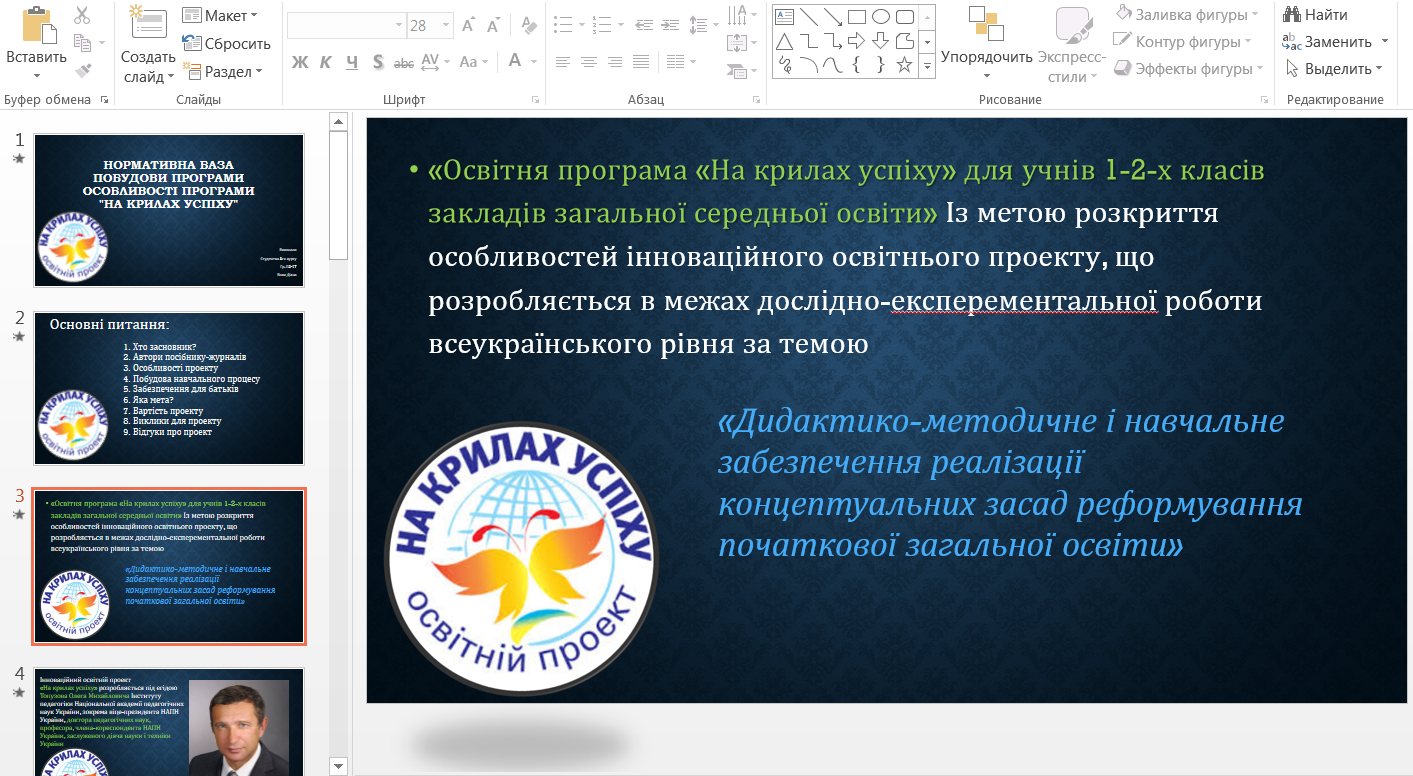Image resolution: width=1413 pixels, height=776 pixels.
Task: Click the increase indent icon
Action: coord(670,25)
